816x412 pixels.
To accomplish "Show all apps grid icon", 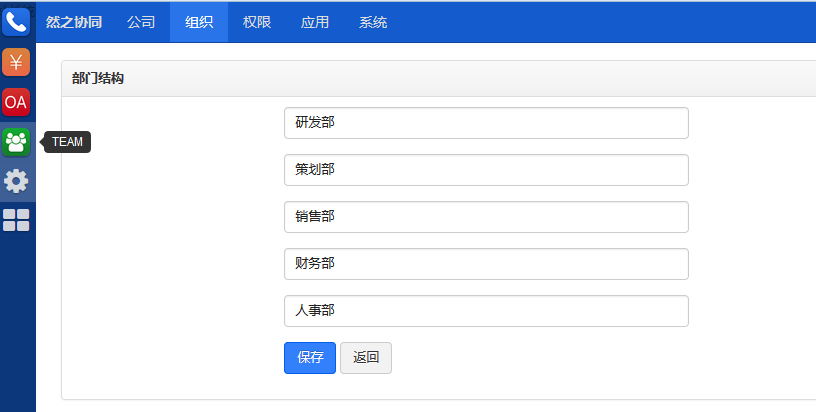I will pos(16,220).
